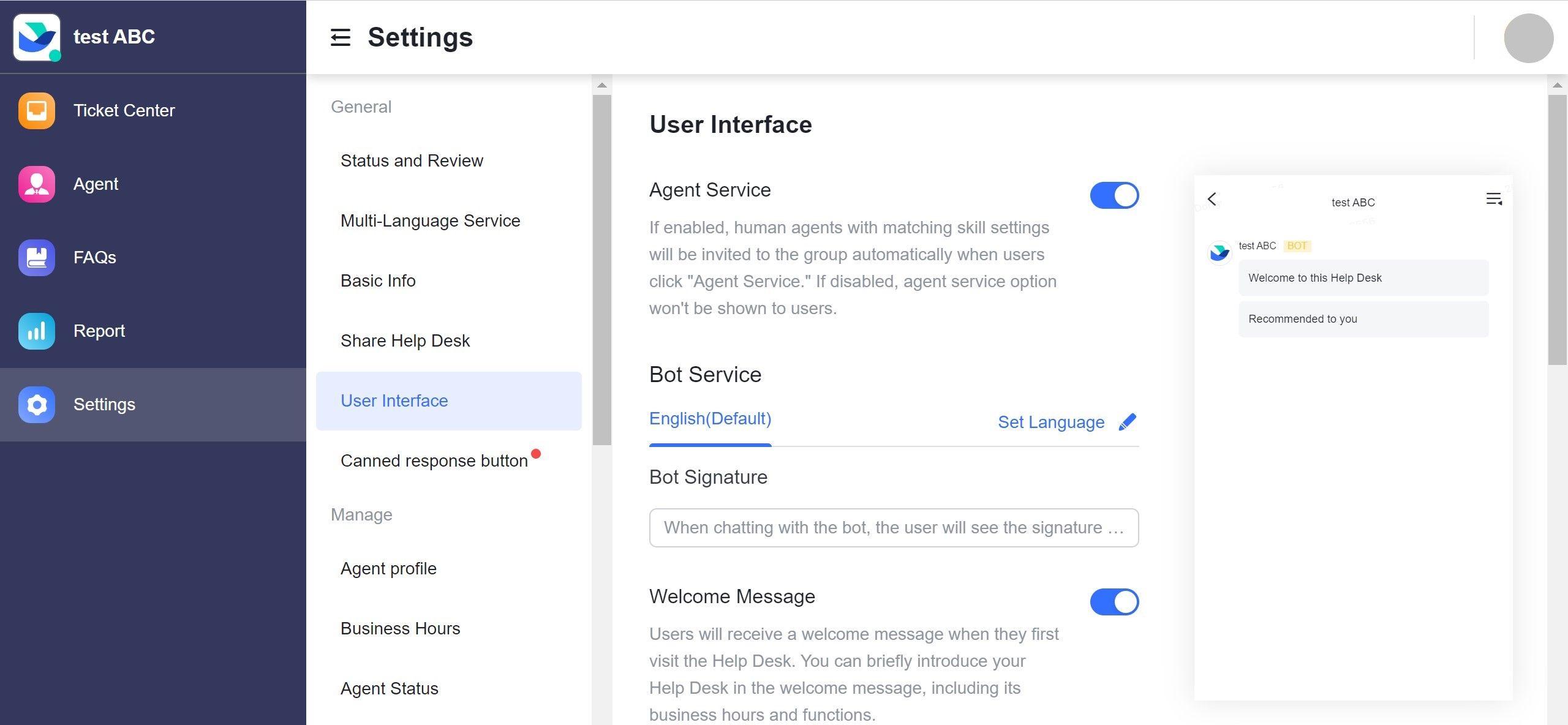Screen dimensions: 1568x725
Task: Open the FAQs section
Action: coord(94,257)
